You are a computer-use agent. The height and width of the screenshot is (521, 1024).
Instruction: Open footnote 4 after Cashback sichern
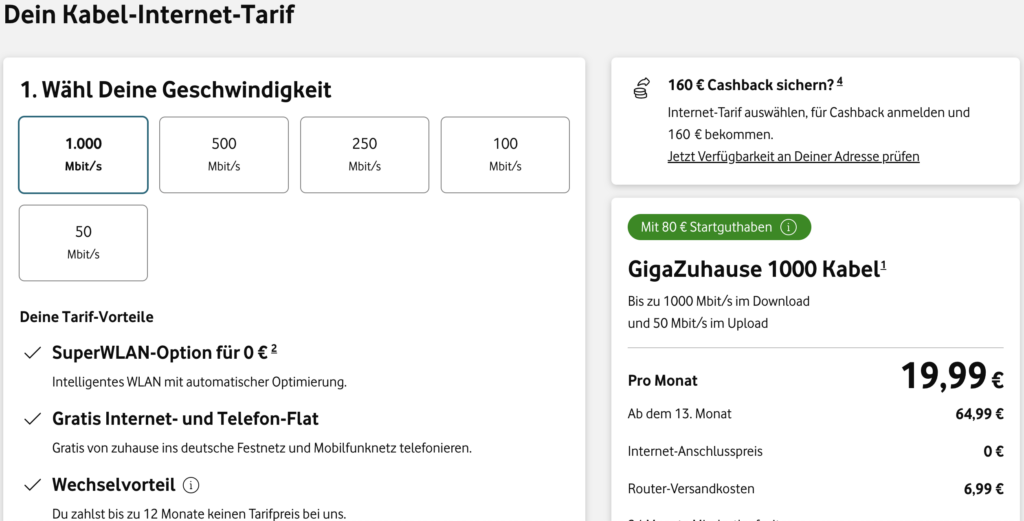pos(840,81)
